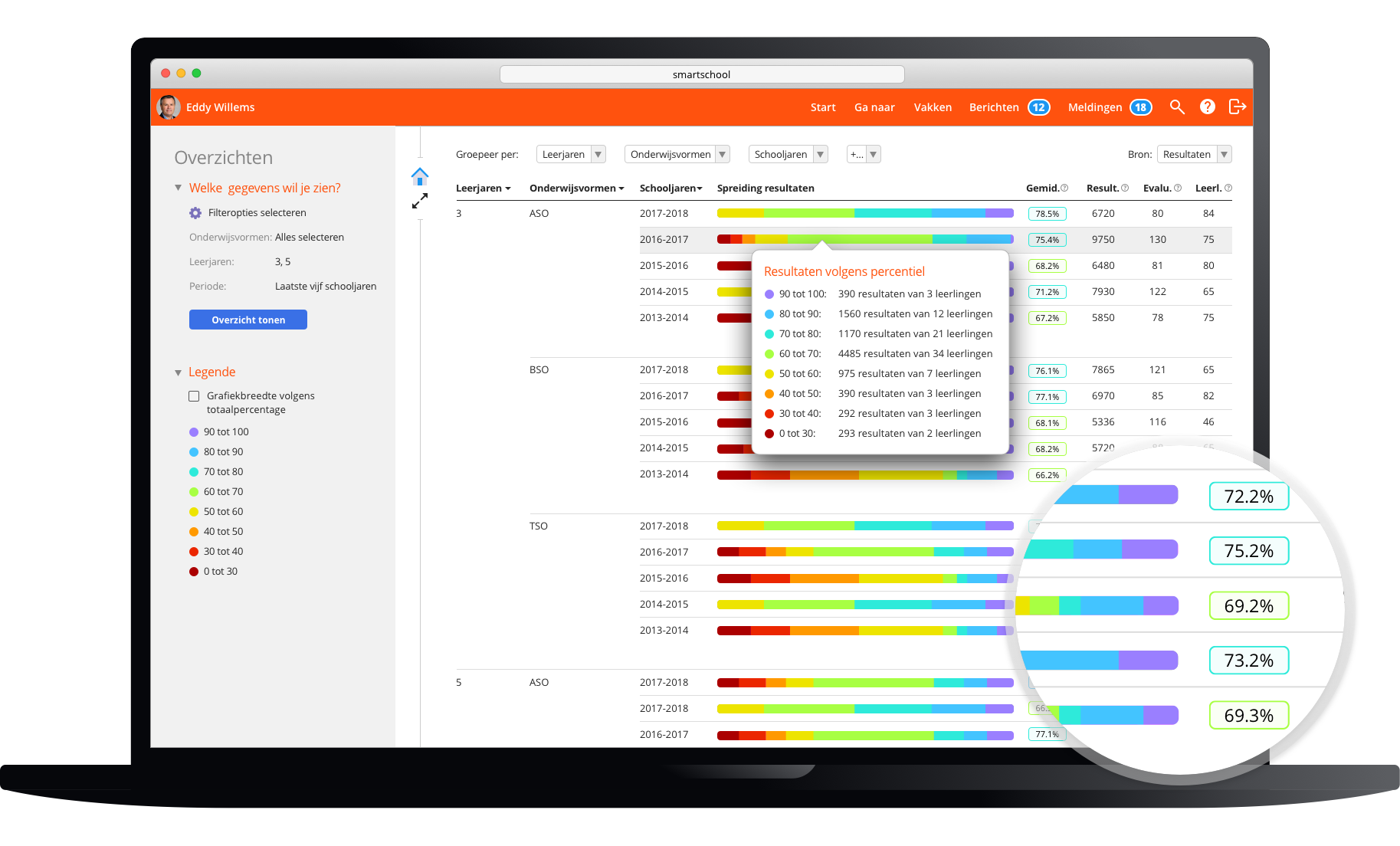Screen dimensions: 1400x846
Task: Open the Schooljaren grouping dropdown
Action: (x=788, y=154)
